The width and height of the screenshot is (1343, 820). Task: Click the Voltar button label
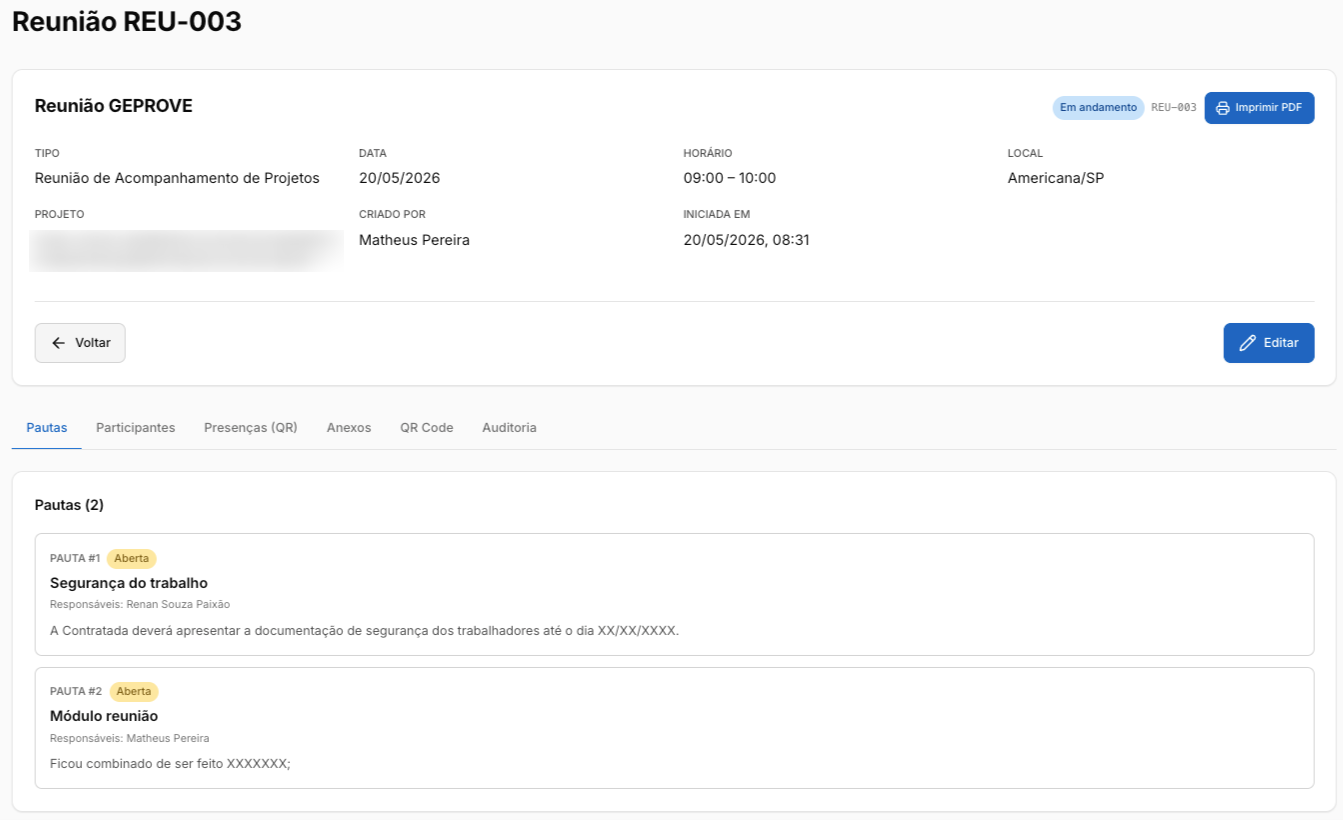tap(93, 343)
